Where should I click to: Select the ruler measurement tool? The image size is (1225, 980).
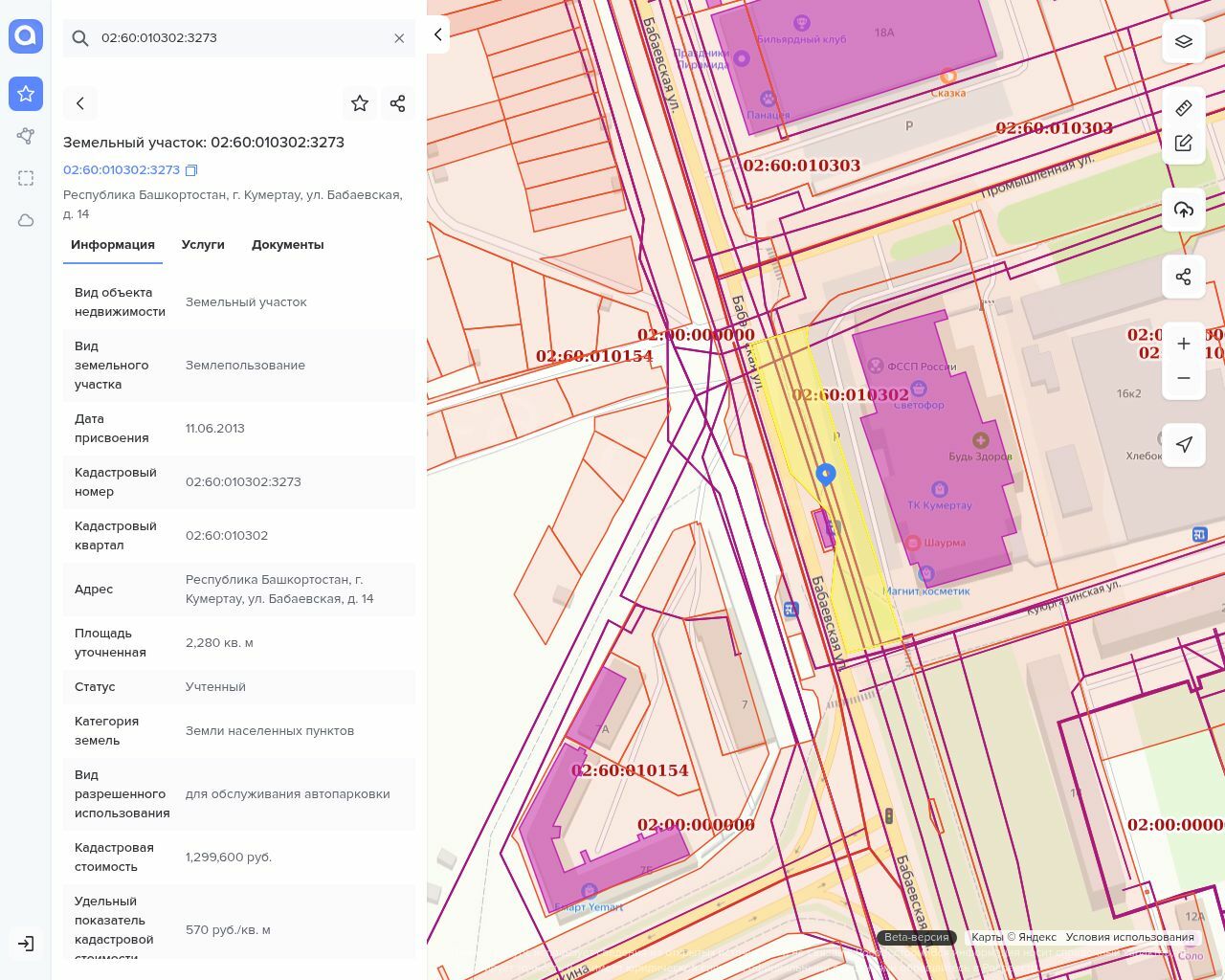1184,108
